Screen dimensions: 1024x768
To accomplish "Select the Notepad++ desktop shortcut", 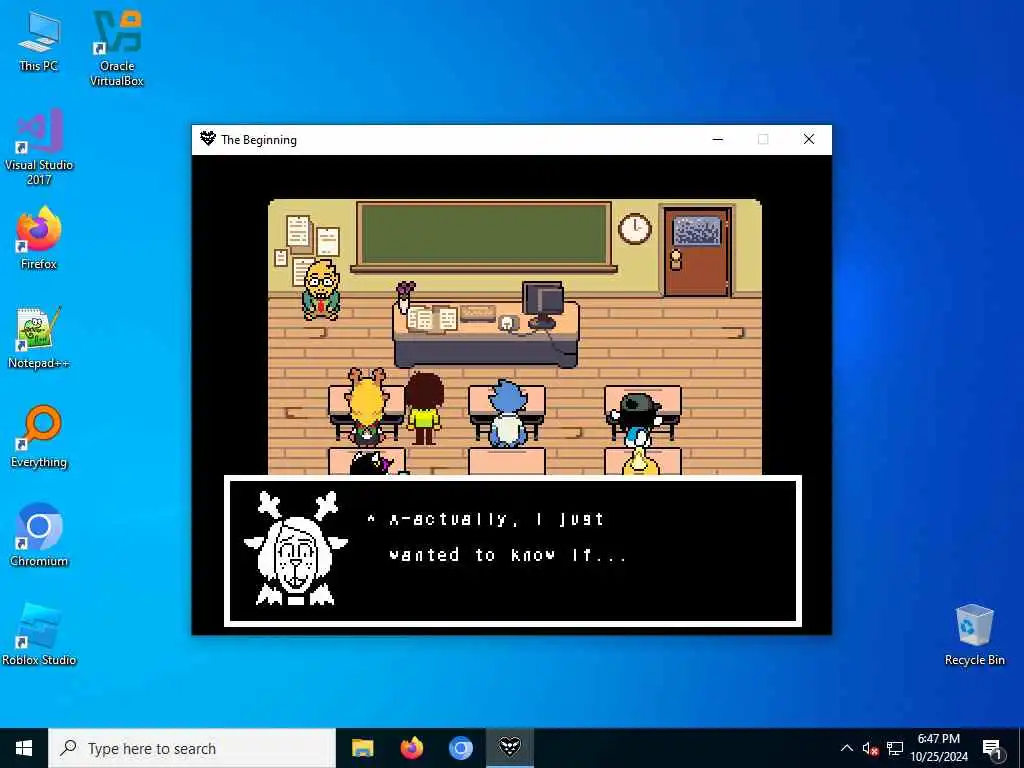I will click(x=39, y=337).
